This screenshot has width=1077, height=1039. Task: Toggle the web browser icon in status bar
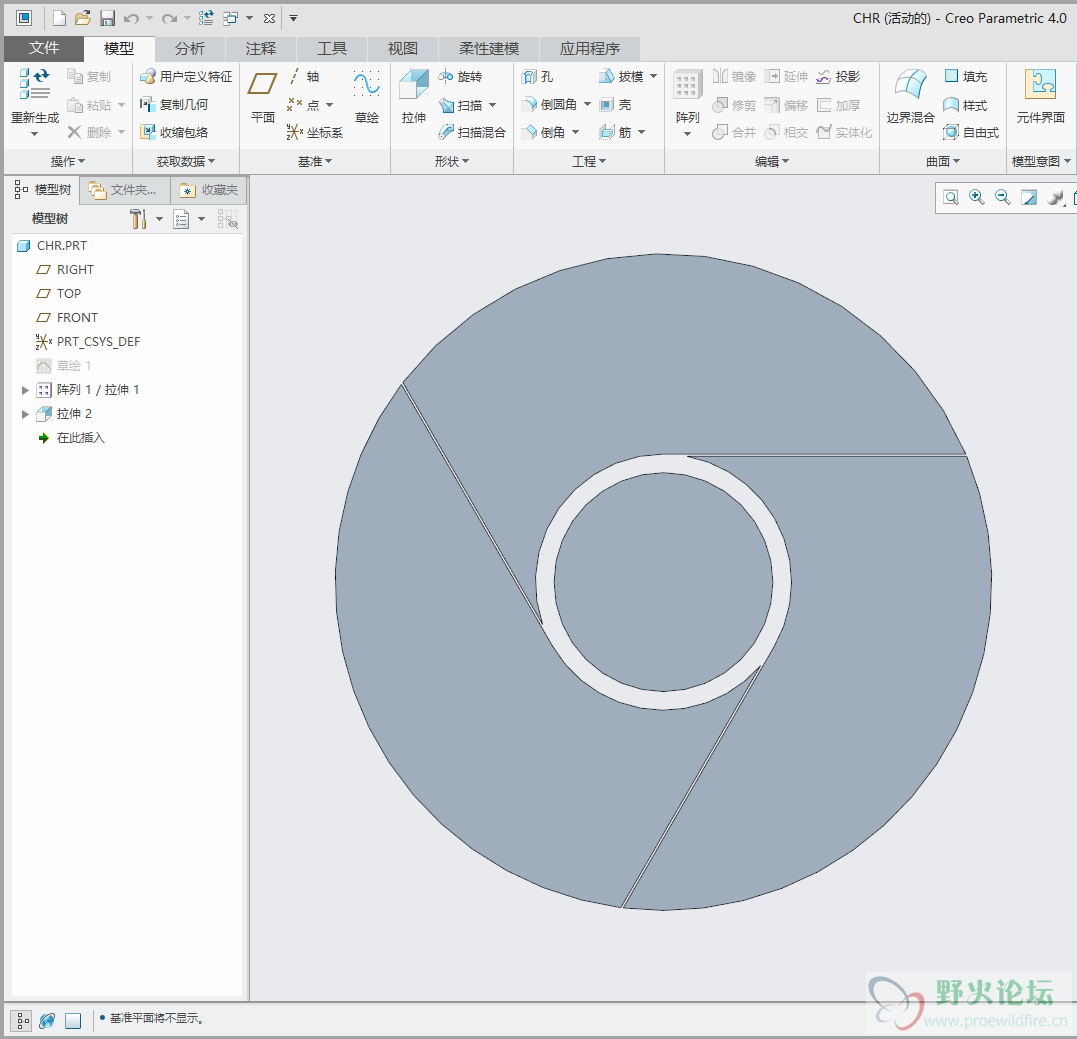(47, 1021)
